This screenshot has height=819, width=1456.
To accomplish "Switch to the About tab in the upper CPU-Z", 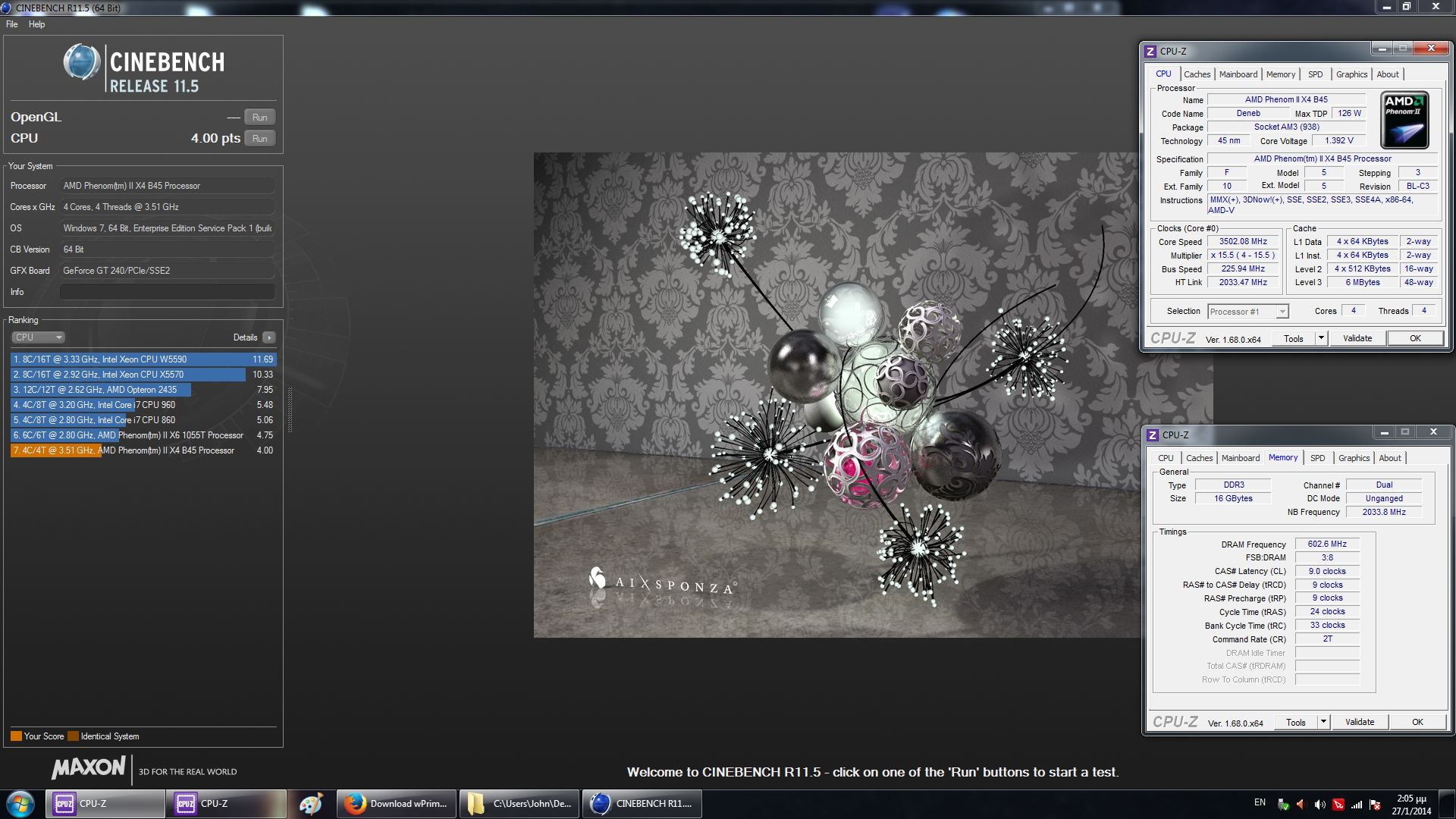I will click(x=1388, y=74).
